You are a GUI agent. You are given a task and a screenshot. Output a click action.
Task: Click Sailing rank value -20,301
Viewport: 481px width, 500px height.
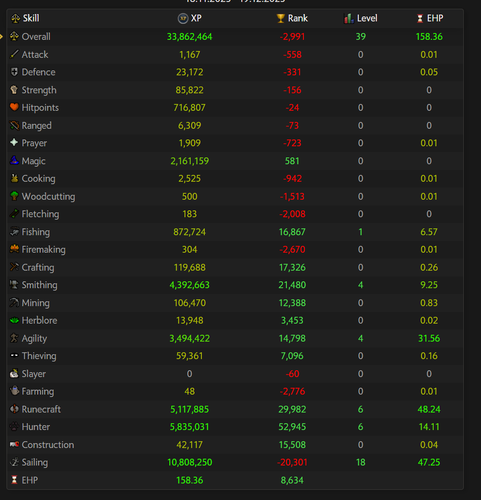[292, 462]
